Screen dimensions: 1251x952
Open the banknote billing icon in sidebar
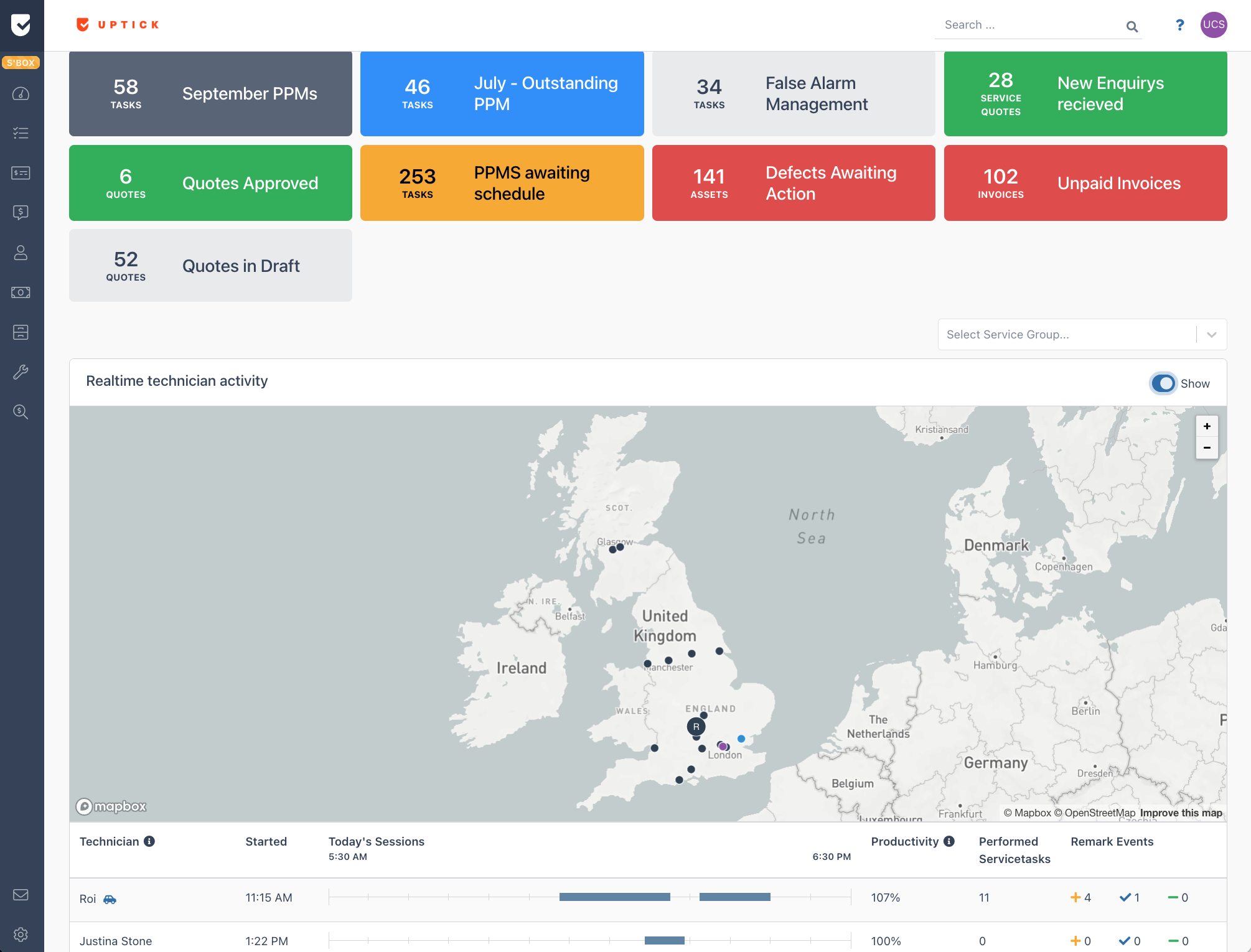(21, 292)
